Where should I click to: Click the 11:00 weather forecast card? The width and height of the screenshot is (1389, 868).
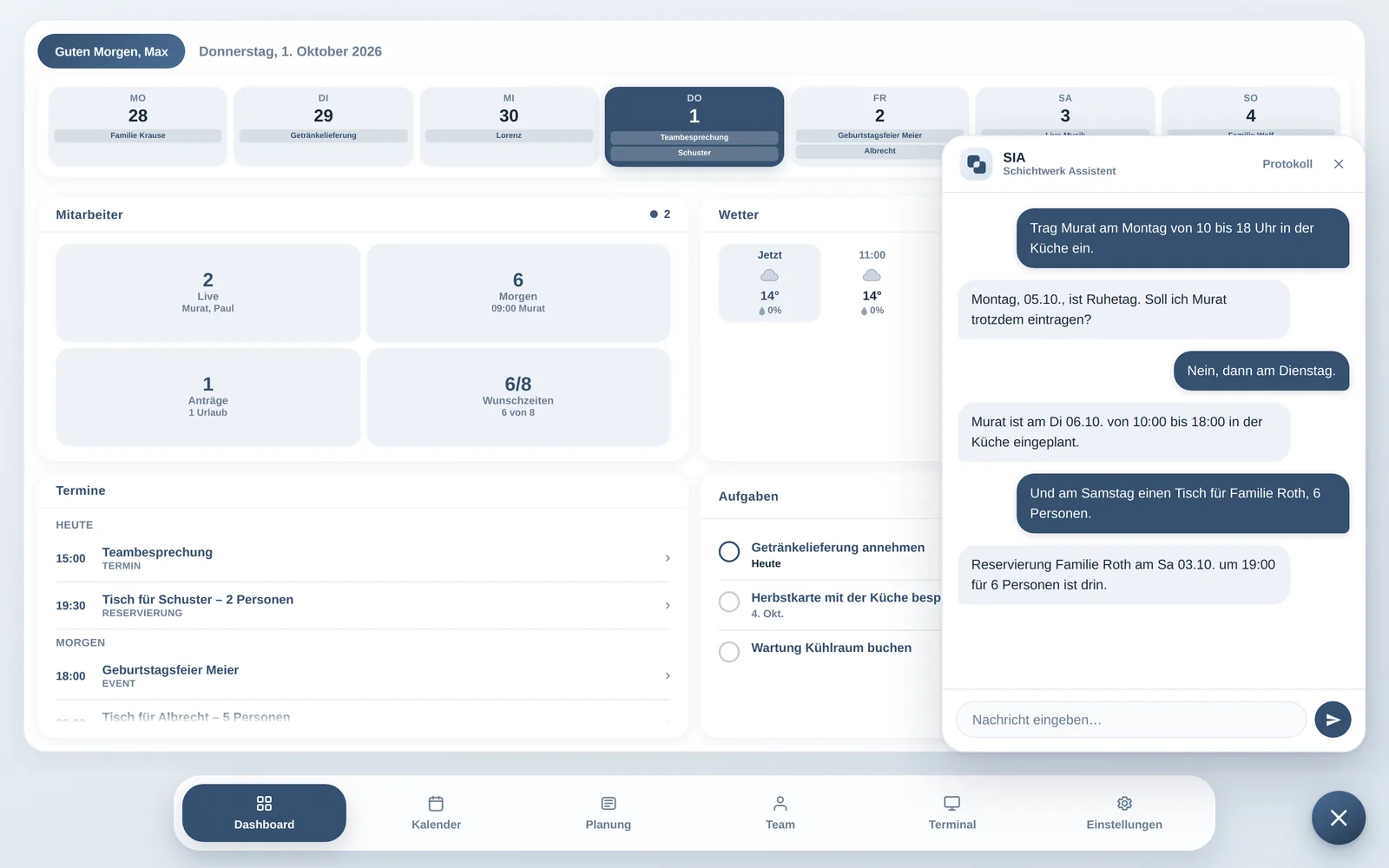(x=872, y=283)
